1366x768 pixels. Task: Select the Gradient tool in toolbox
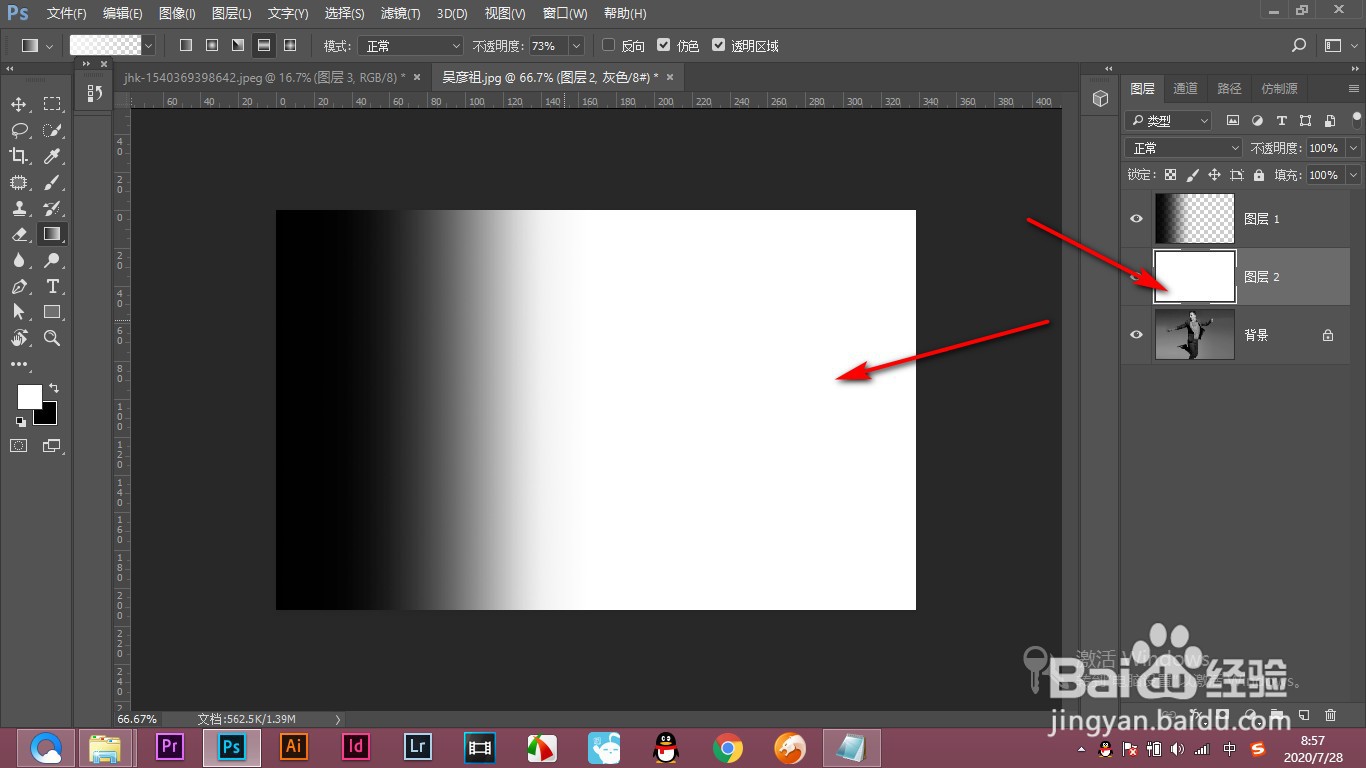pyautogui.click(x=52, y=234)
